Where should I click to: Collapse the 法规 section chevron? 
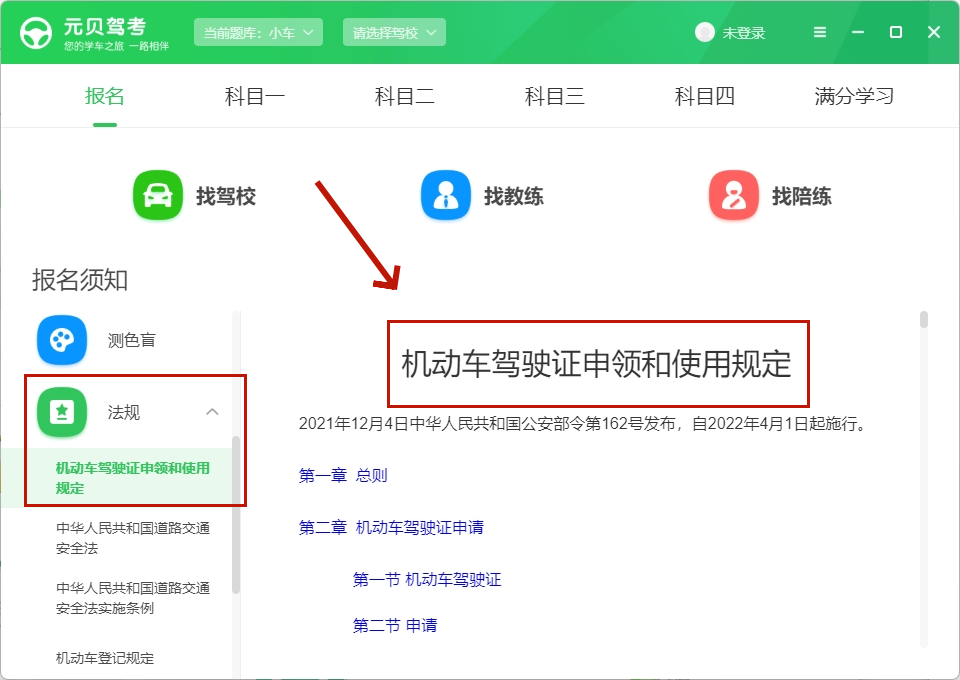coord(212,412)
